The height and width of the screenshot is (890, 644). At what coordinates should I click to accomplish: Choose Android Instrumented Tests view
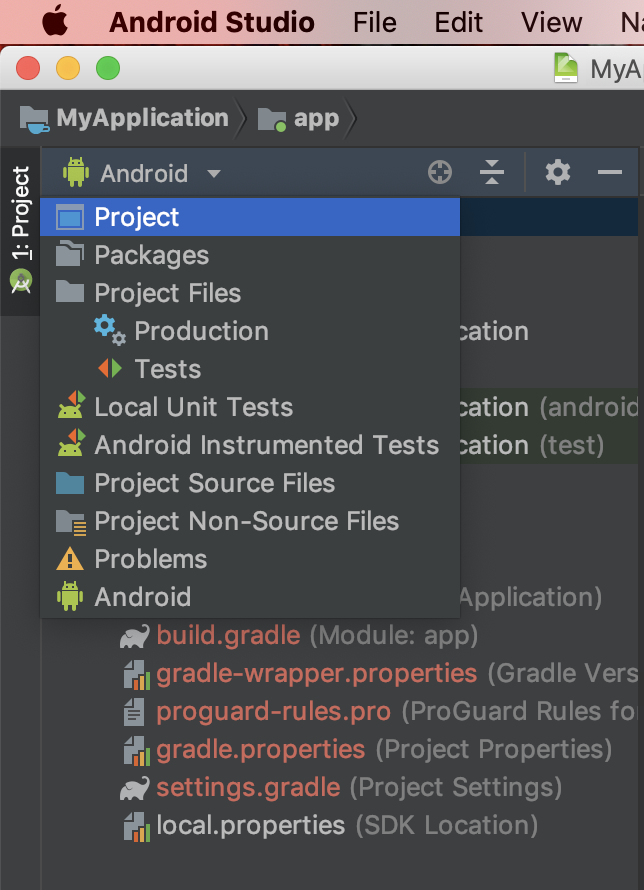pyautogui.click(x=250, y=445)
